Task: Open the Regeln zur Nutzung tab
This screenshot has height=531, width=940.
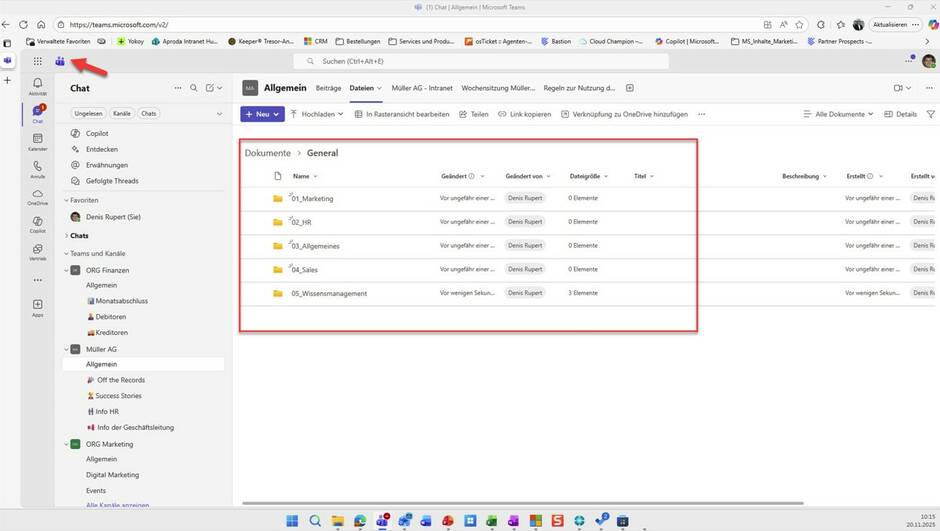Action: 579,88
